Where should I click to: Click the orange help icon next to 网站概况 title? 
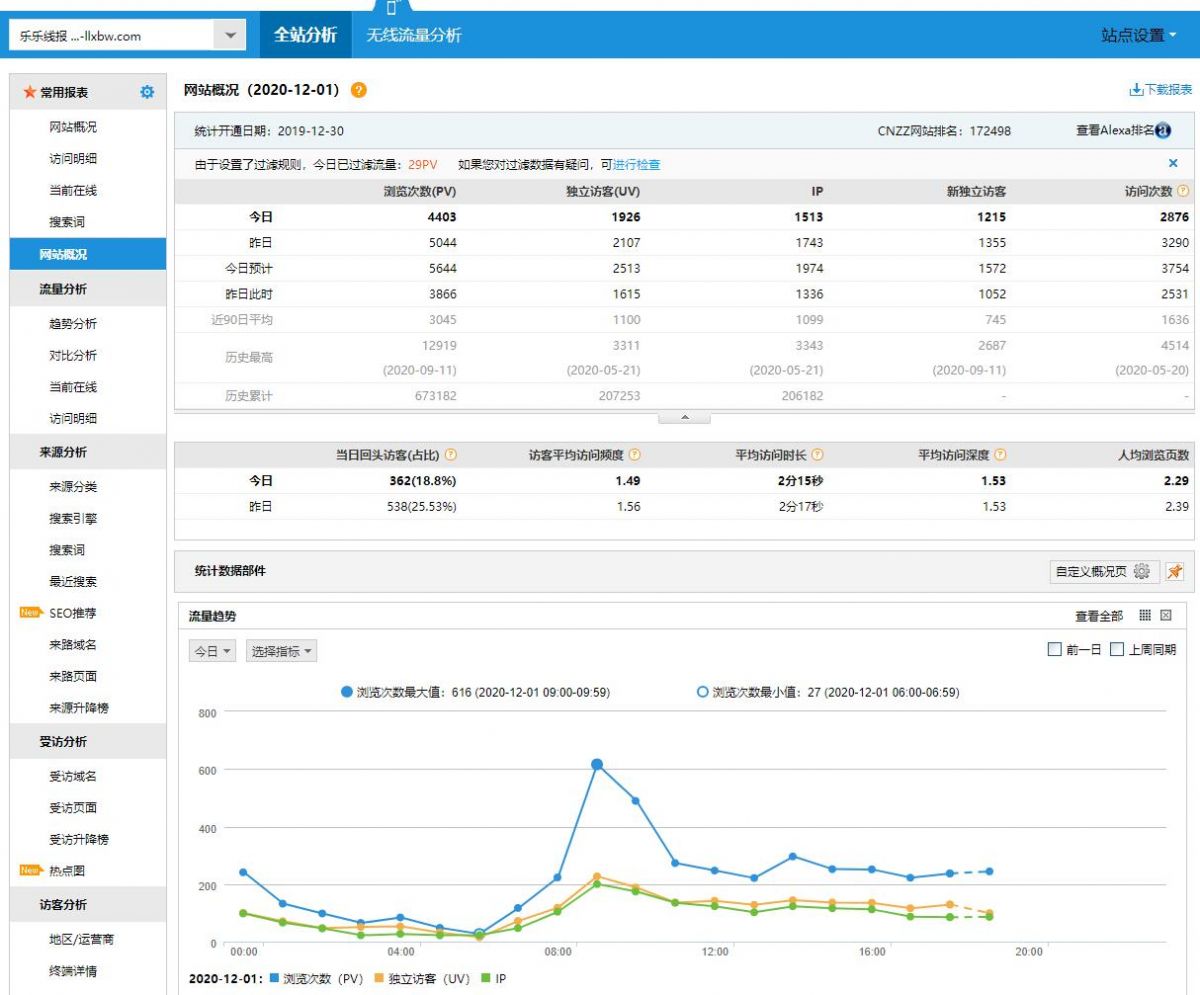tap(359, 90)
